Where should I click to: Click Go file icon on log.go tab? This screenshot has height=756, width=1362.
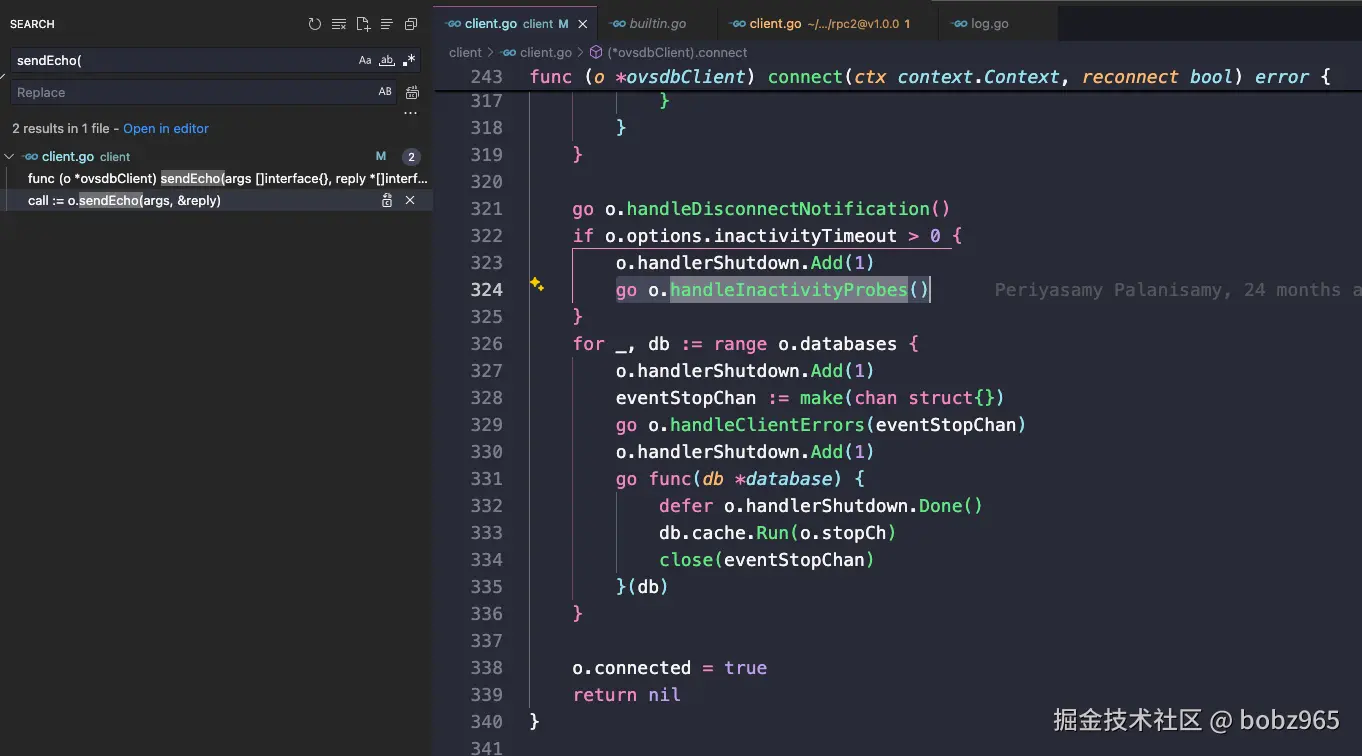click(960, 23)
